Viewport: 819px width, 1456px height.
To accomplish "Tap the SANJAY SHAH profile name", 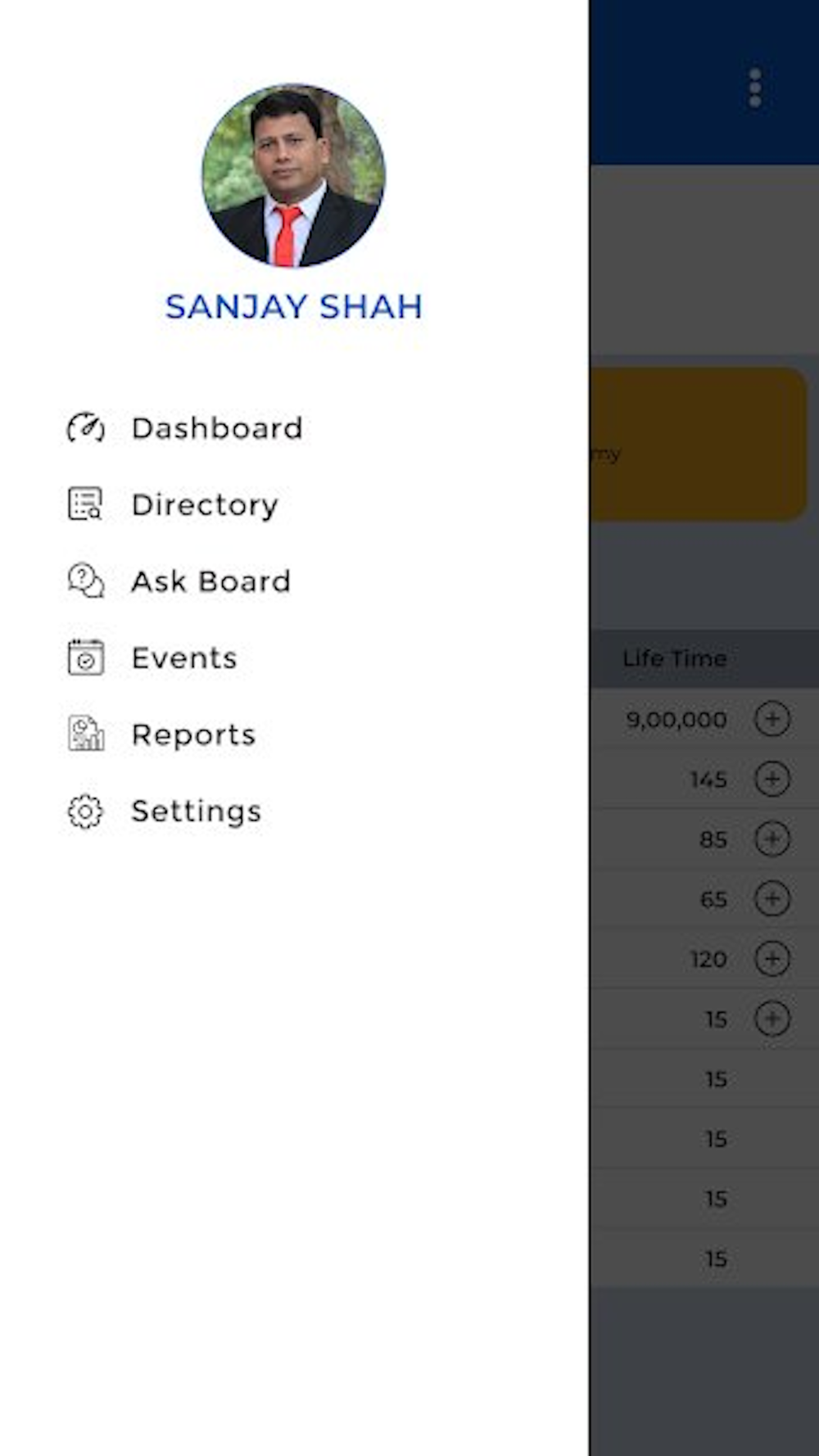I will click(293, 306).
